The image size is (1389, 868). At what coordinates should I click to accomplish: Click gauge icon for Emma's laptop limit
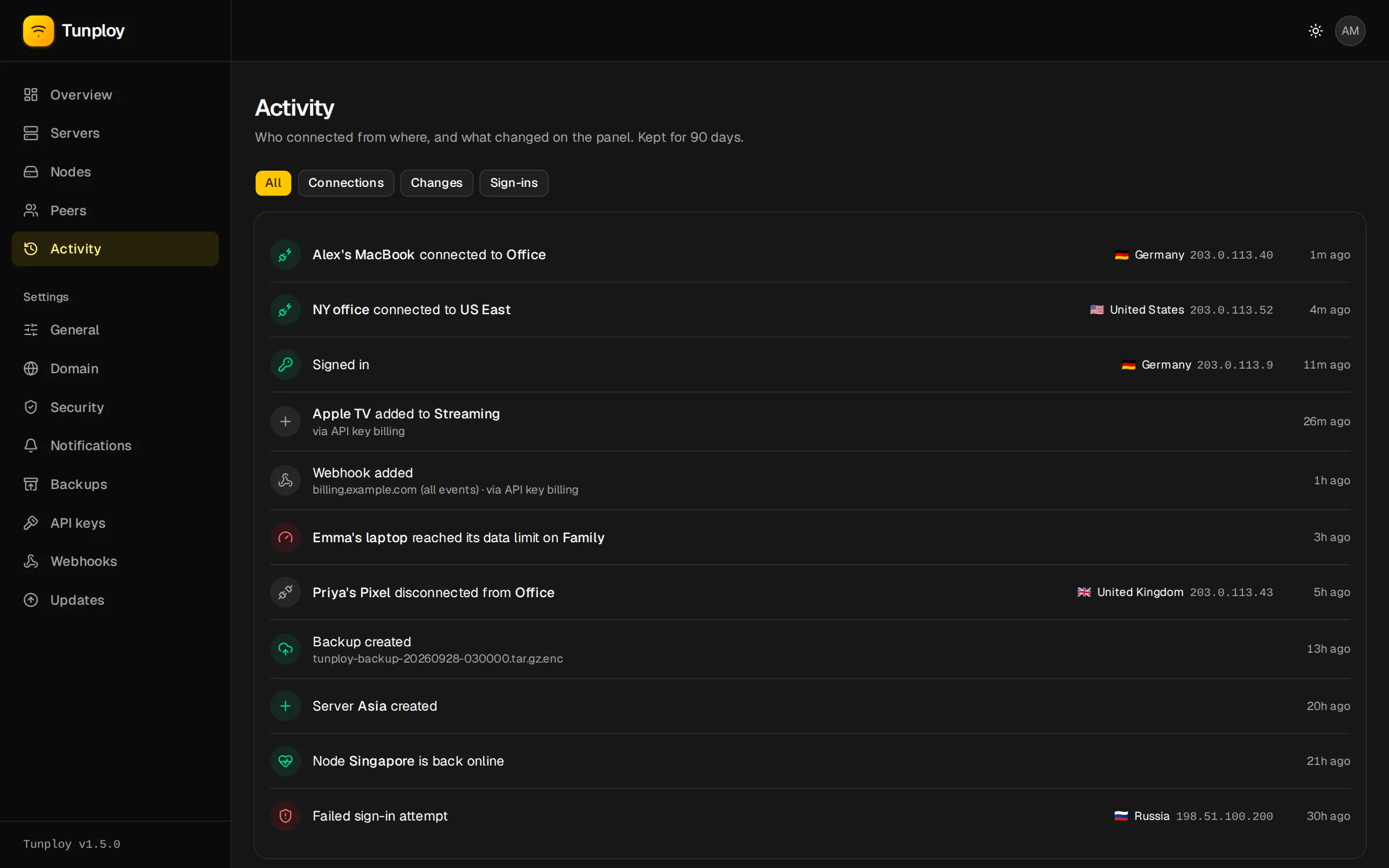[x=285, y=538]
